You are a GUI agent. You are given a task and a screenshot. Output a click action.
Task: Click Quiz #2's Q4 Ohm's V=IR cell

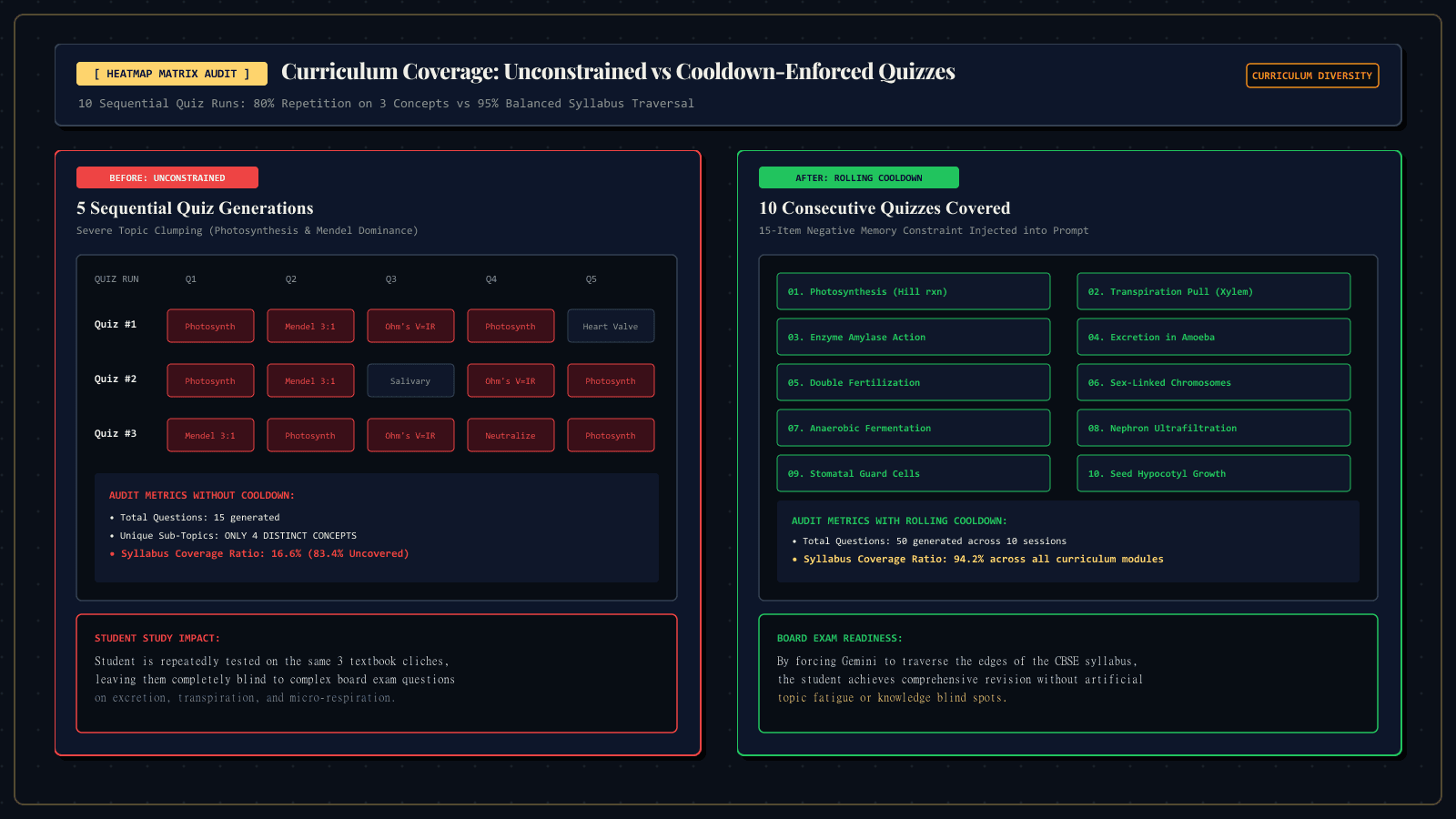point(511,380)
